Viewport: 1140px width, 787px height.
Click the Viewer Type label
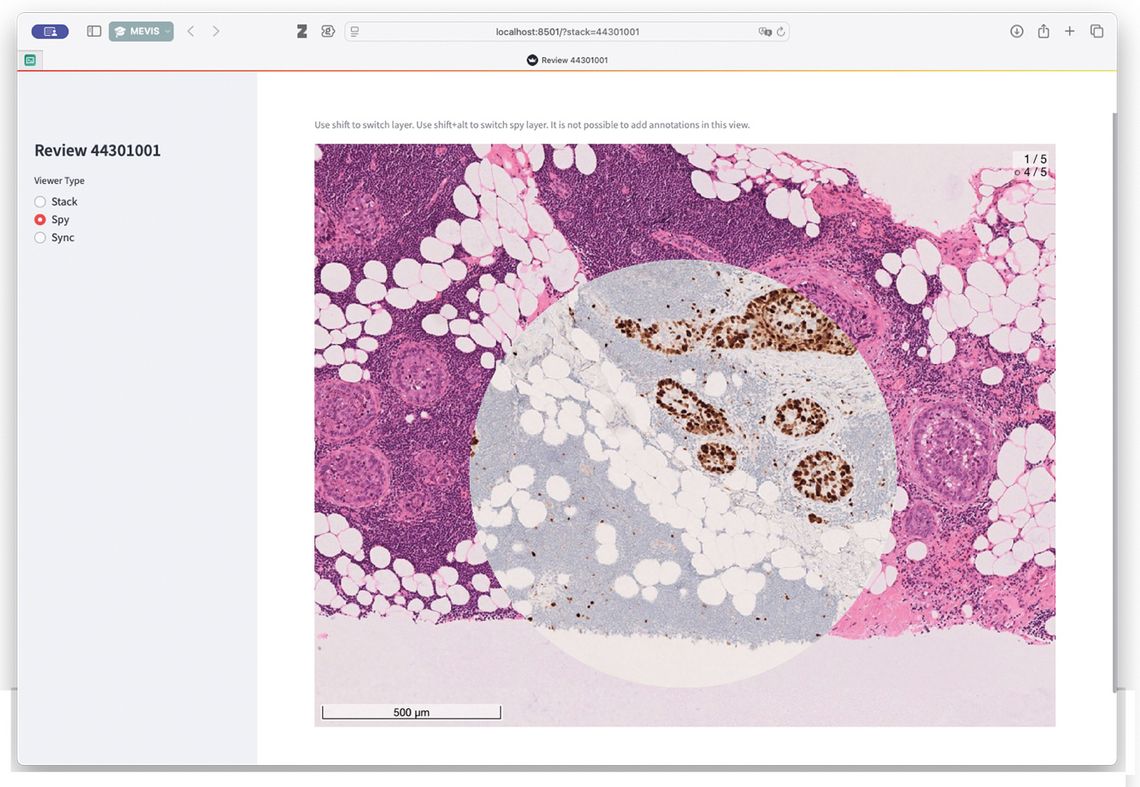coord(59,180)
